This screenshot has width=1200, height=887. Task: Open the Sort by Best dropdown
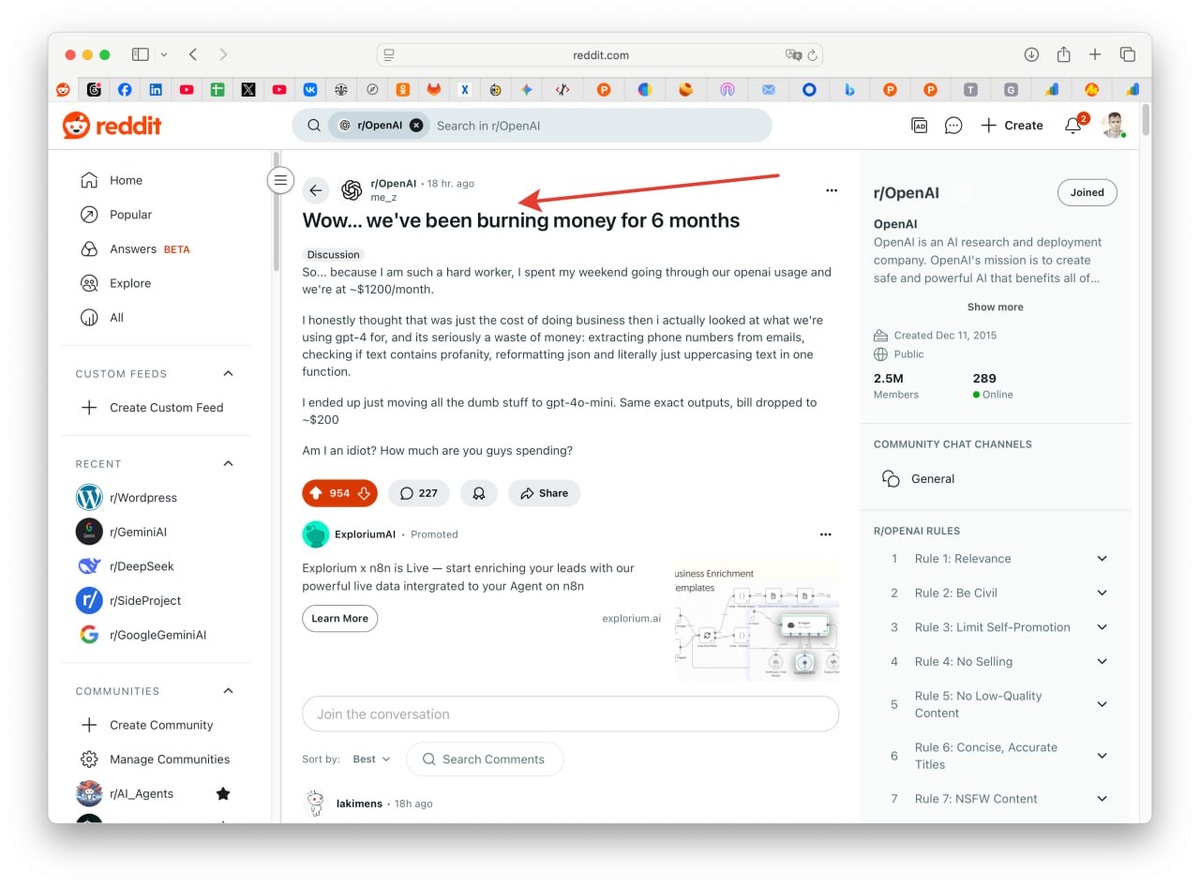pyautogui.click(x=371, y=759)
